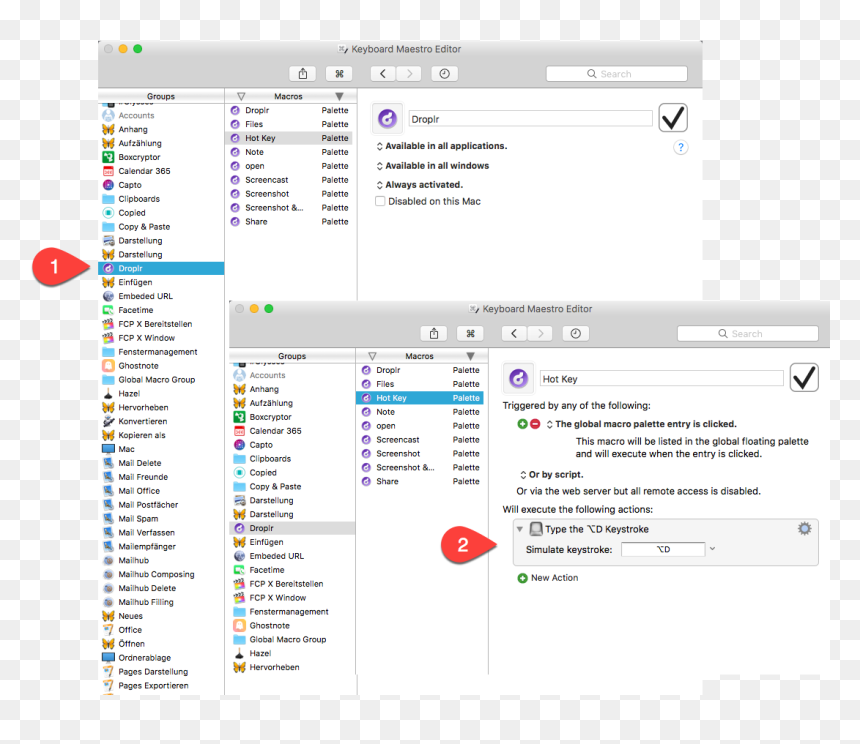This screenshot has height=744, width=860.
Task: Click the Macros column header in front window
Action: (420, 356)
